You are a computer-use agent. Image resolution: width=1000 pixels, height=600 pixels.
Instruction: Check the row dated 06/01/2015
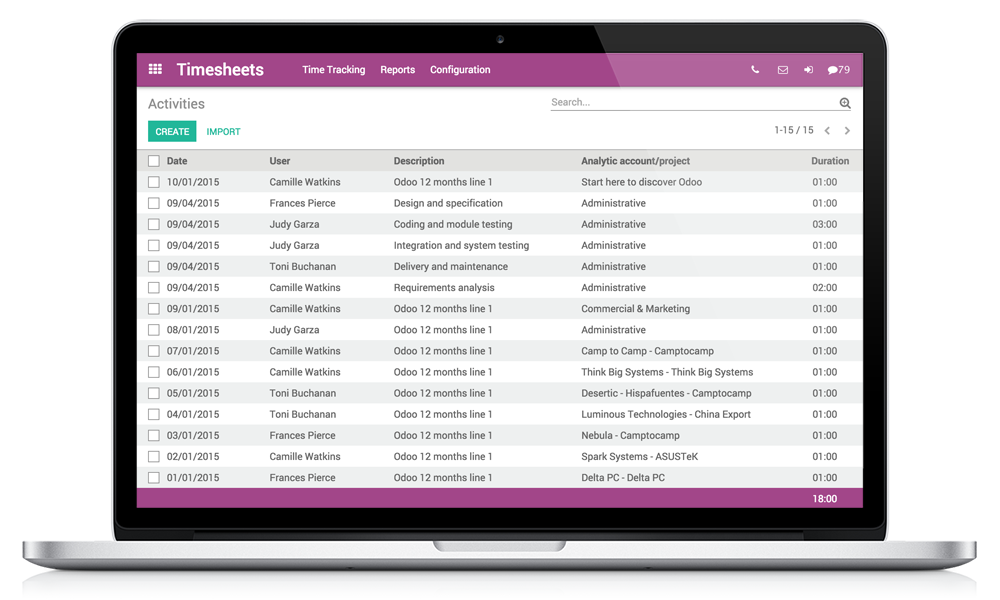click(x=154, y=372)
